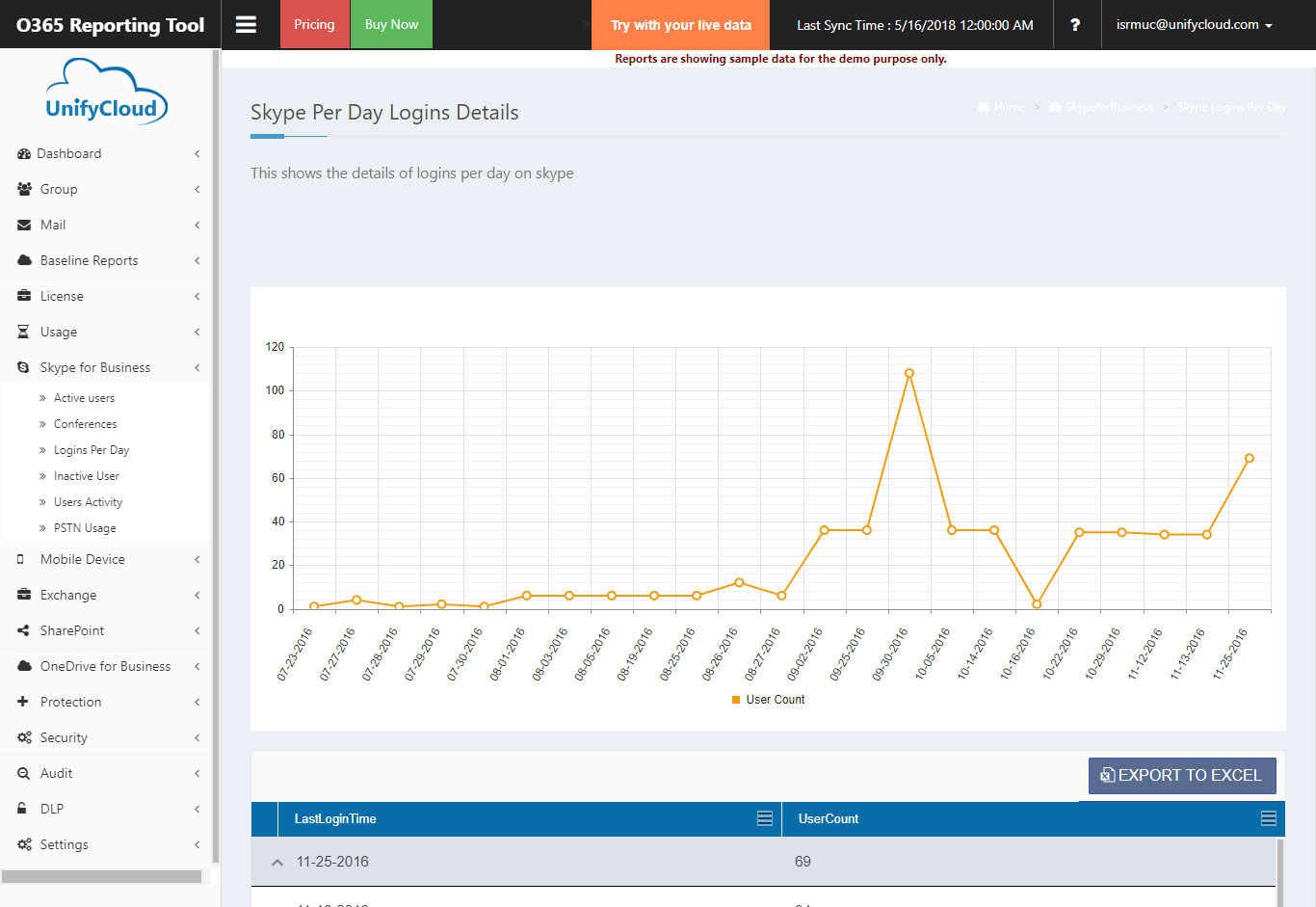Screen dimensions: 1316x907
Task: Open LastLoginTime column menu icon
Action: [765, 818]
